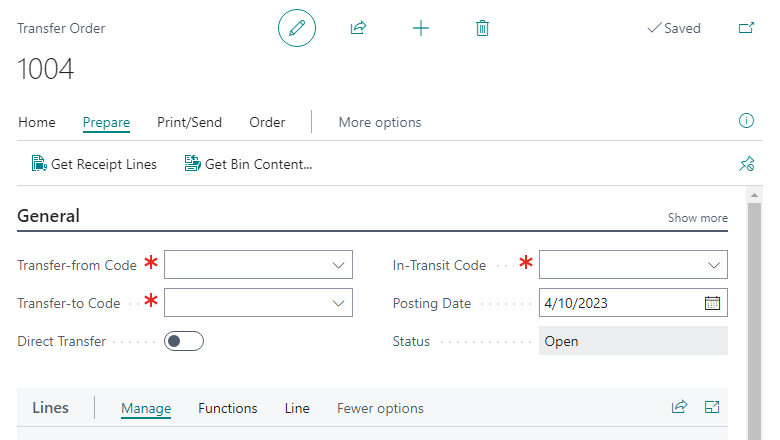This screenshot has width=780, height=440.
Task: Switch to the Home tab
Action: [x=37, y=122]
